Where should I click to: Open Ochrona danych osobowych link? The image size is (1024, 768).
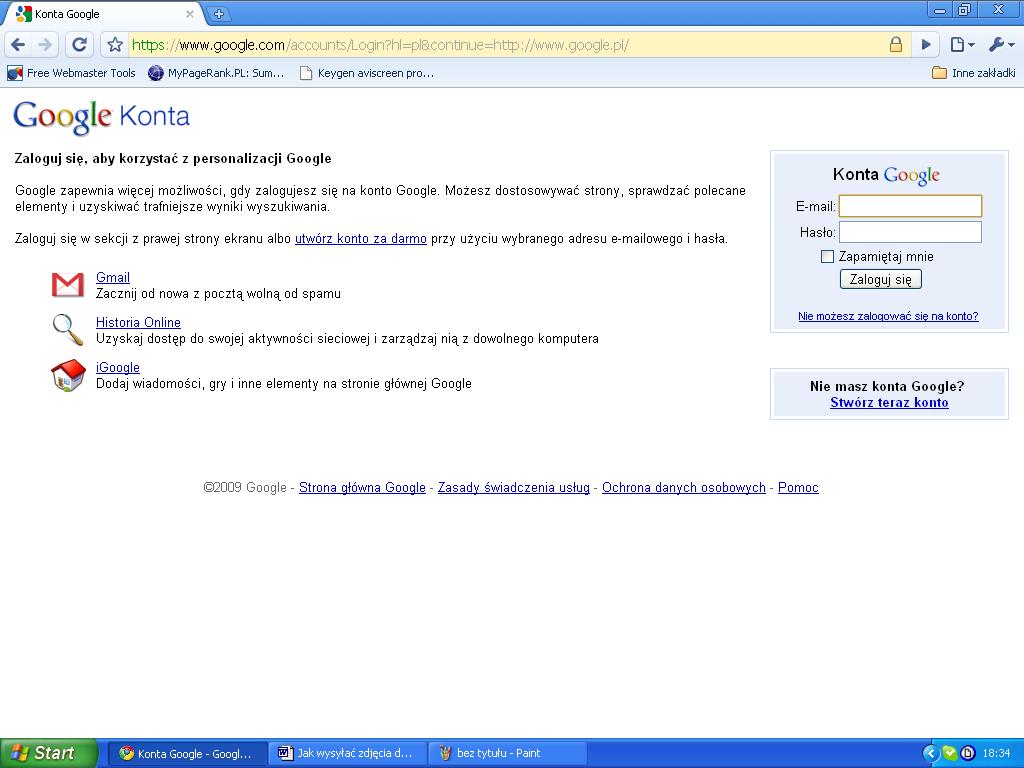click(x=684, y=488)
